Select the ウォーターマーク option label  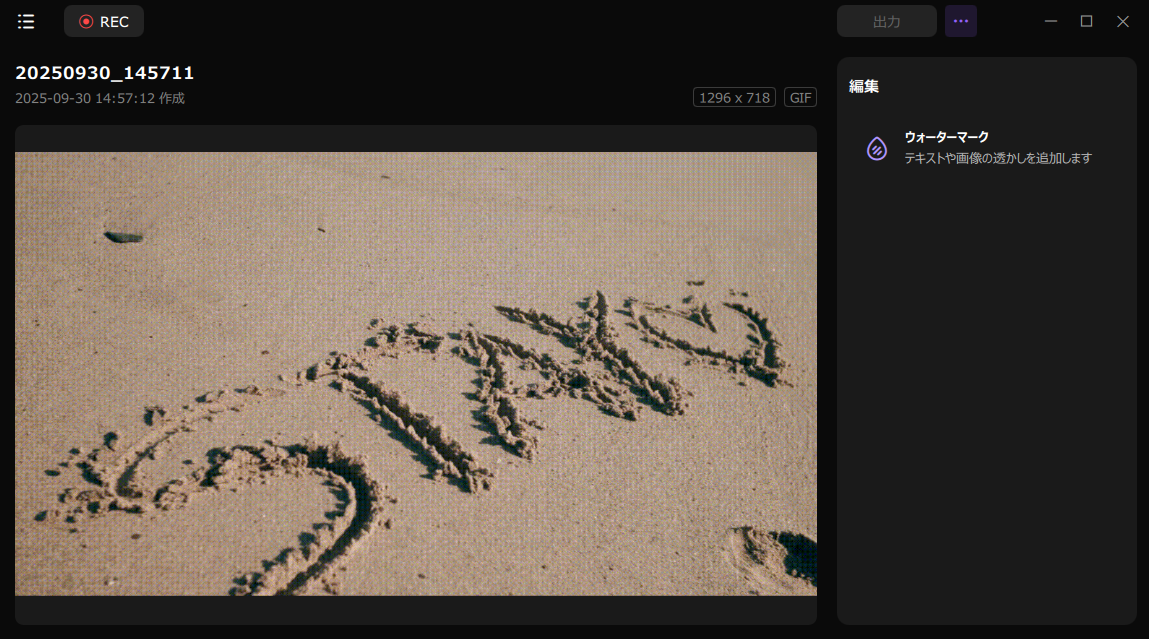pos(946,137)
